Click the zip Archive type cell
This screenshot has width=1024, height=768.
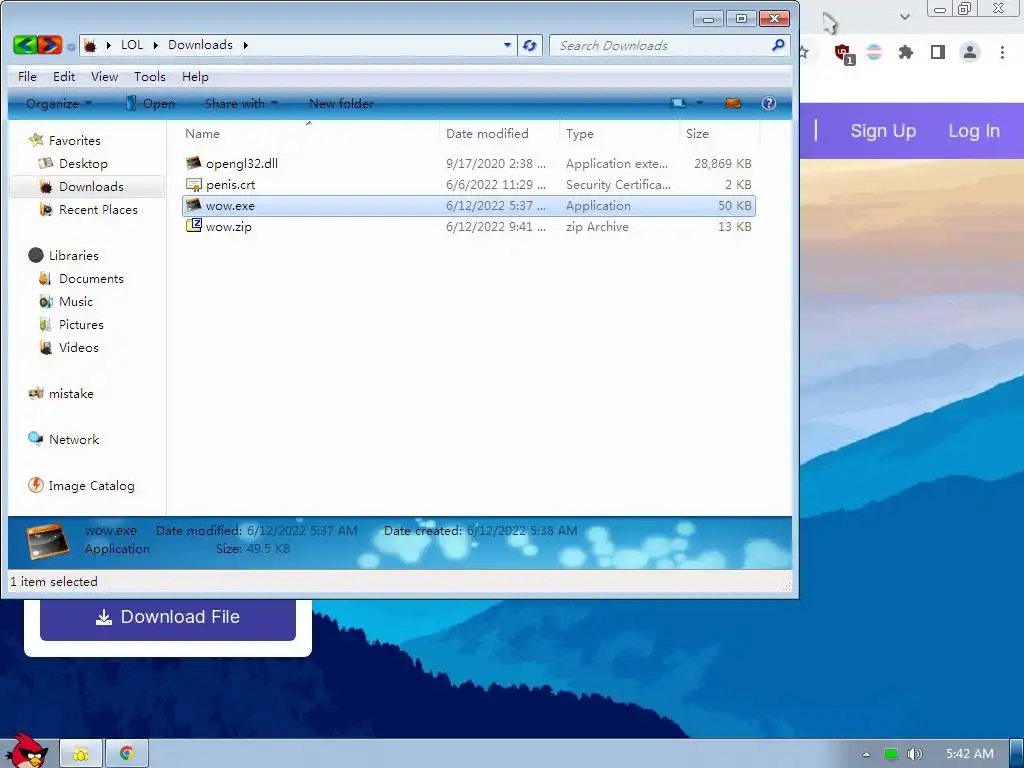pyautogui.click(x=597, y=227)
